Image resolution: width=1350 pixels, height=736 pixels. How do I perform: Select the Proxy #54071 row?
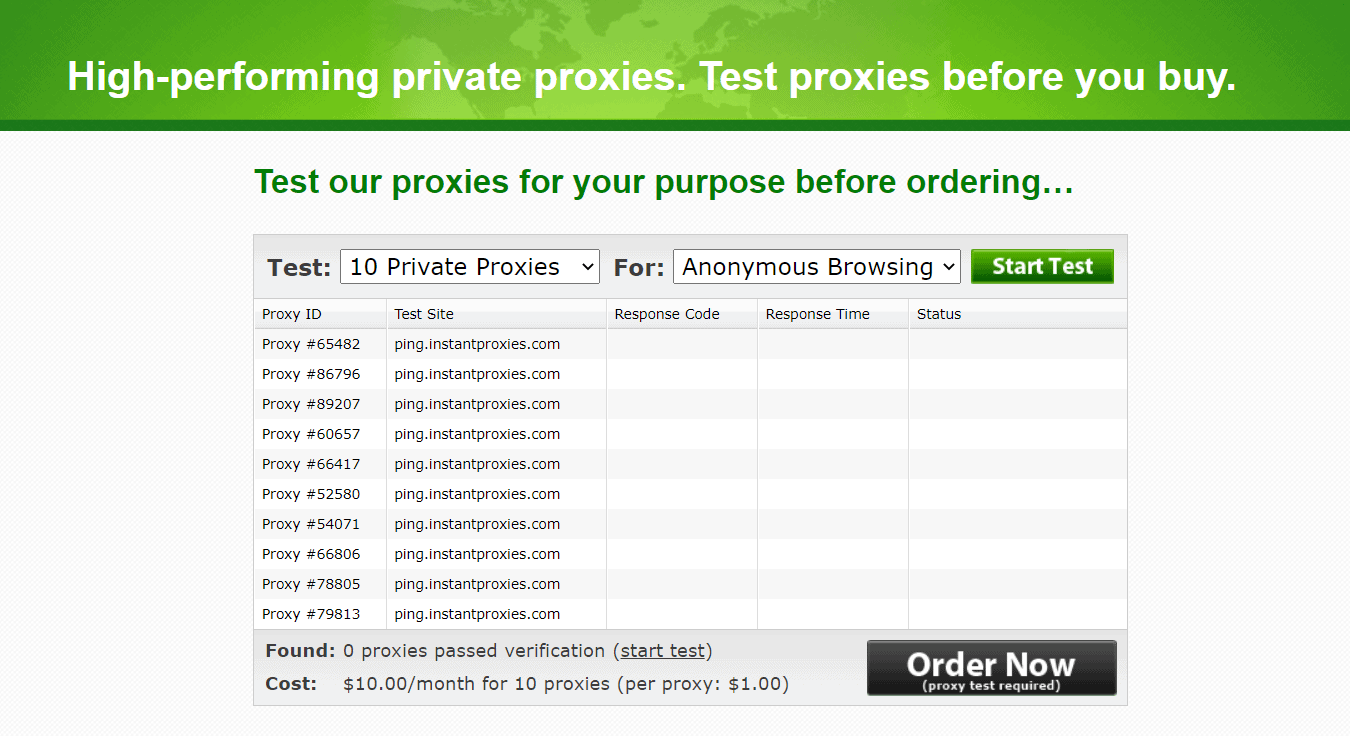(x=311, y=524)
